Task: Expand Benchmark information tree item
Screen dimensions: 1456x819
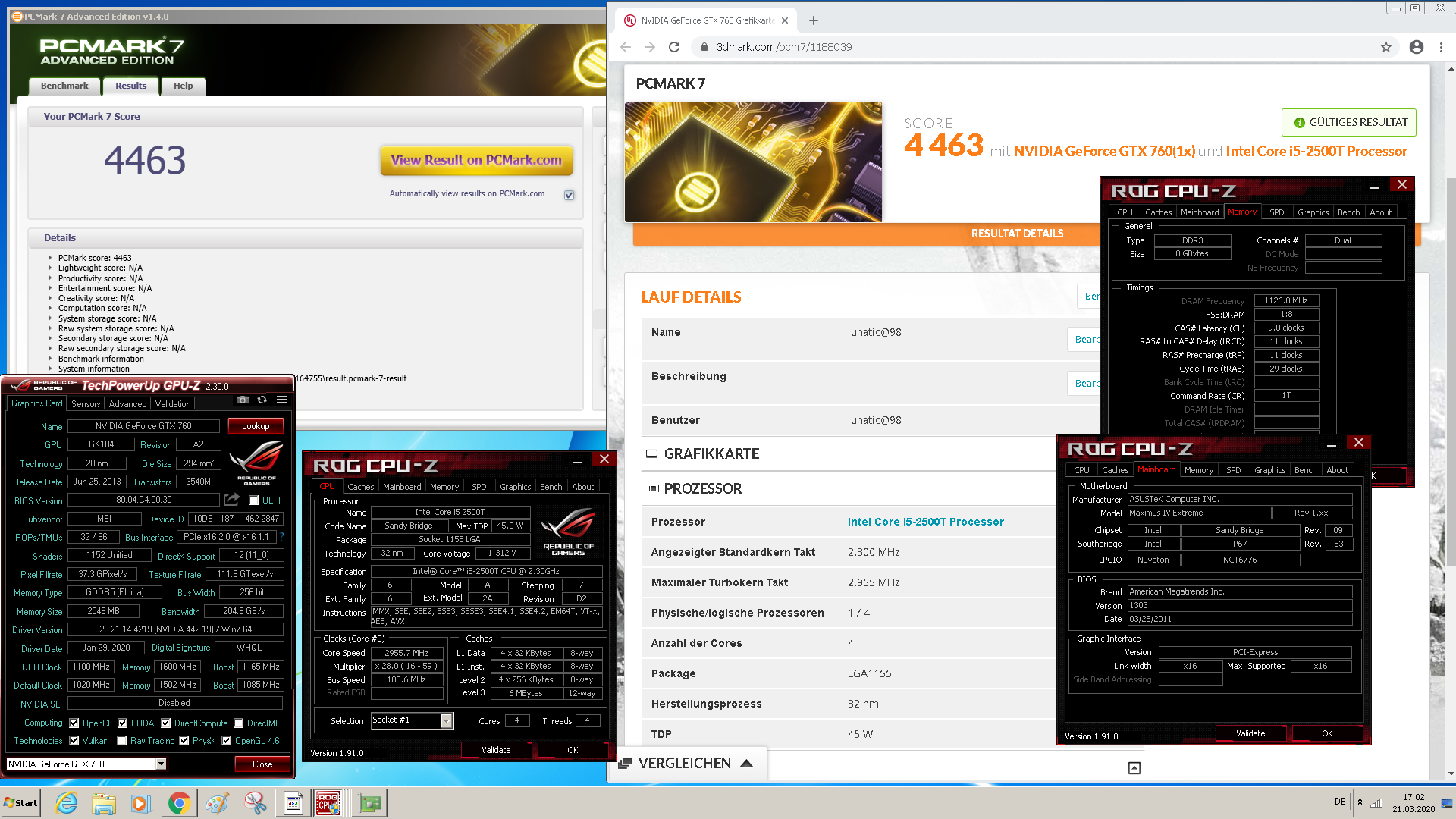Action: pos(50,359)
